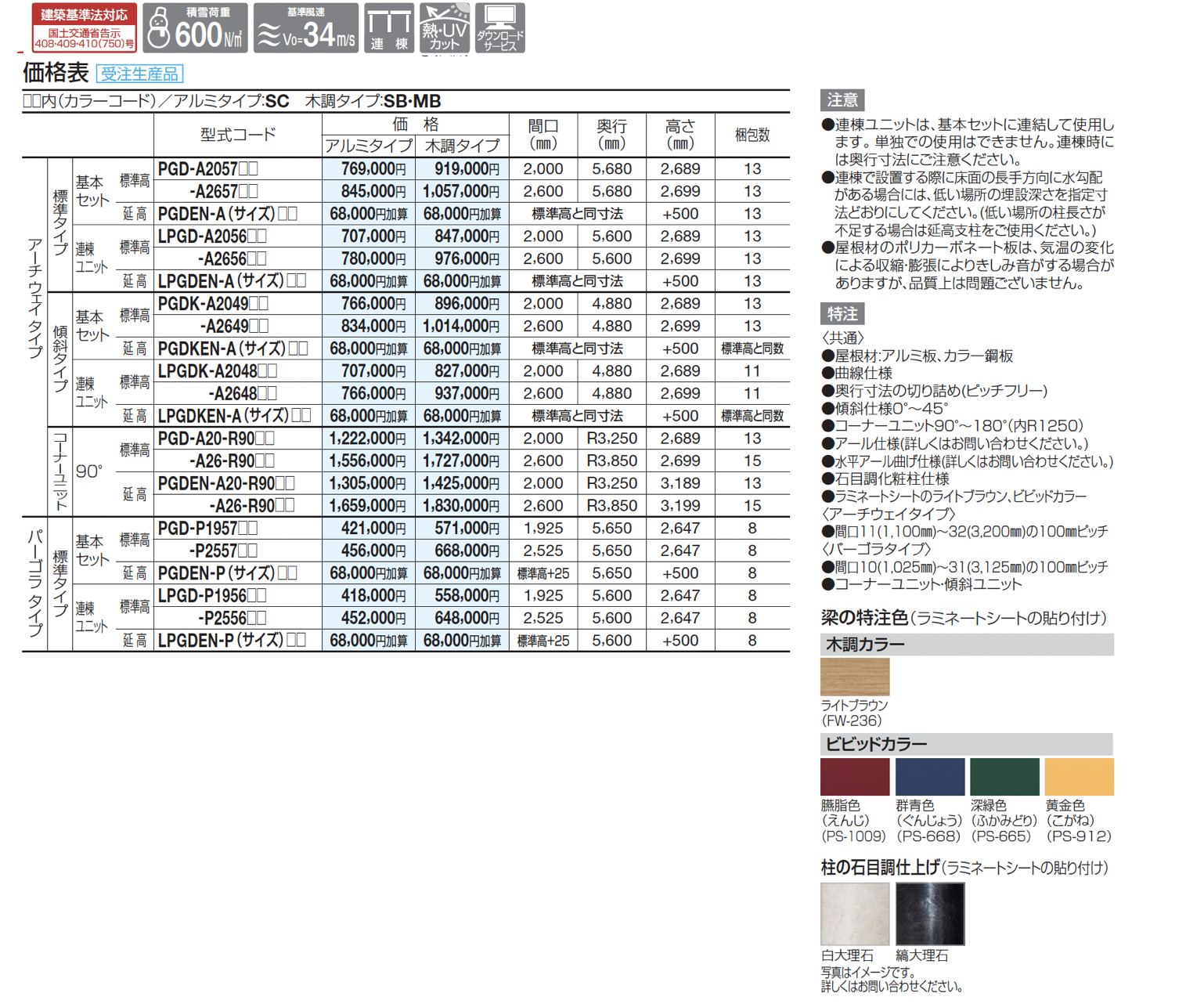
Task: Select the 奥行(㎜) column header
Action: point(611,135)
